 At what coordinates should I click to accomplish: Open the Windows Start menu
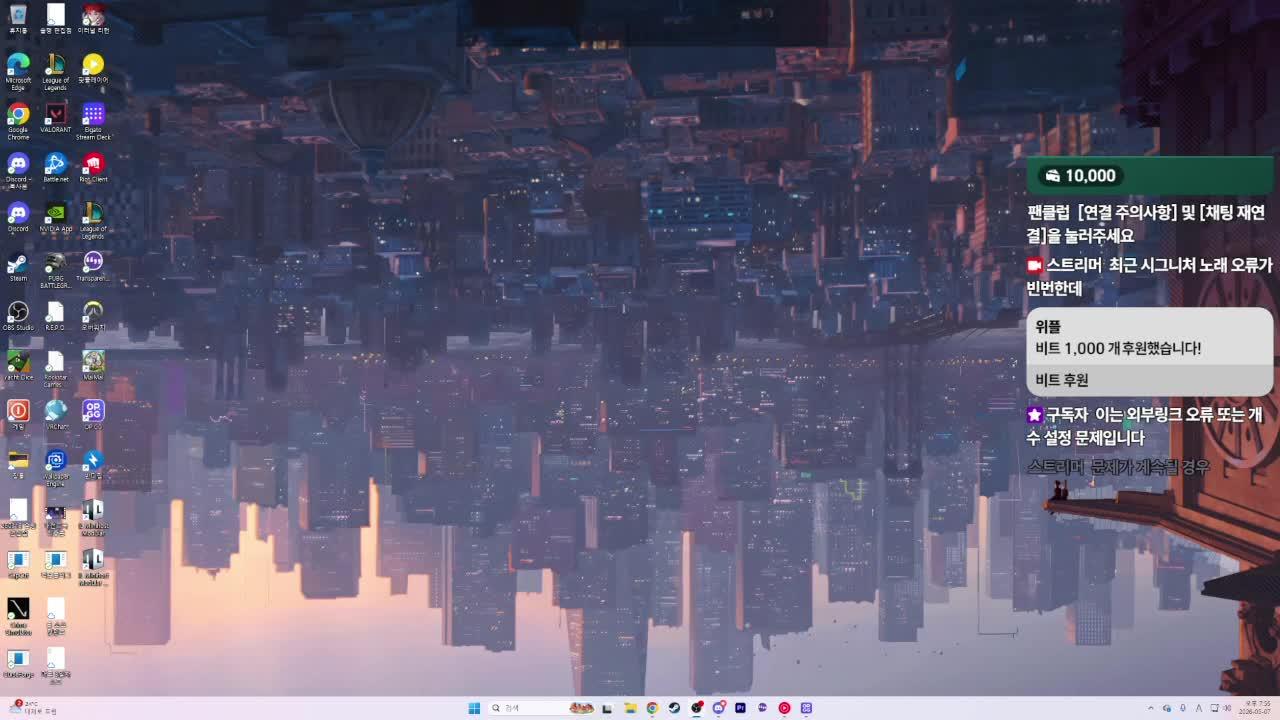pos(474,708)
